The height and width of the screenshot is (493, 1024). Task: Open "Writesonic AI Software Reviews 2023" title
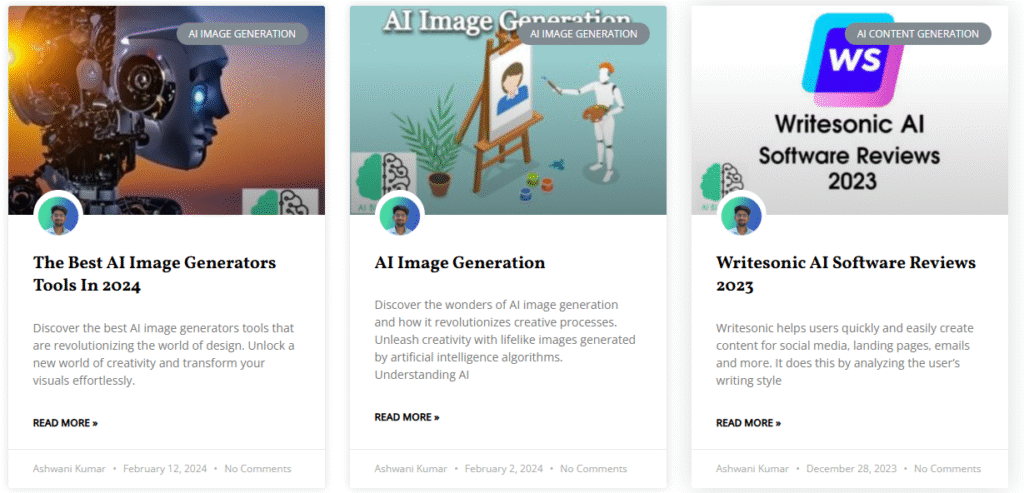845,274
